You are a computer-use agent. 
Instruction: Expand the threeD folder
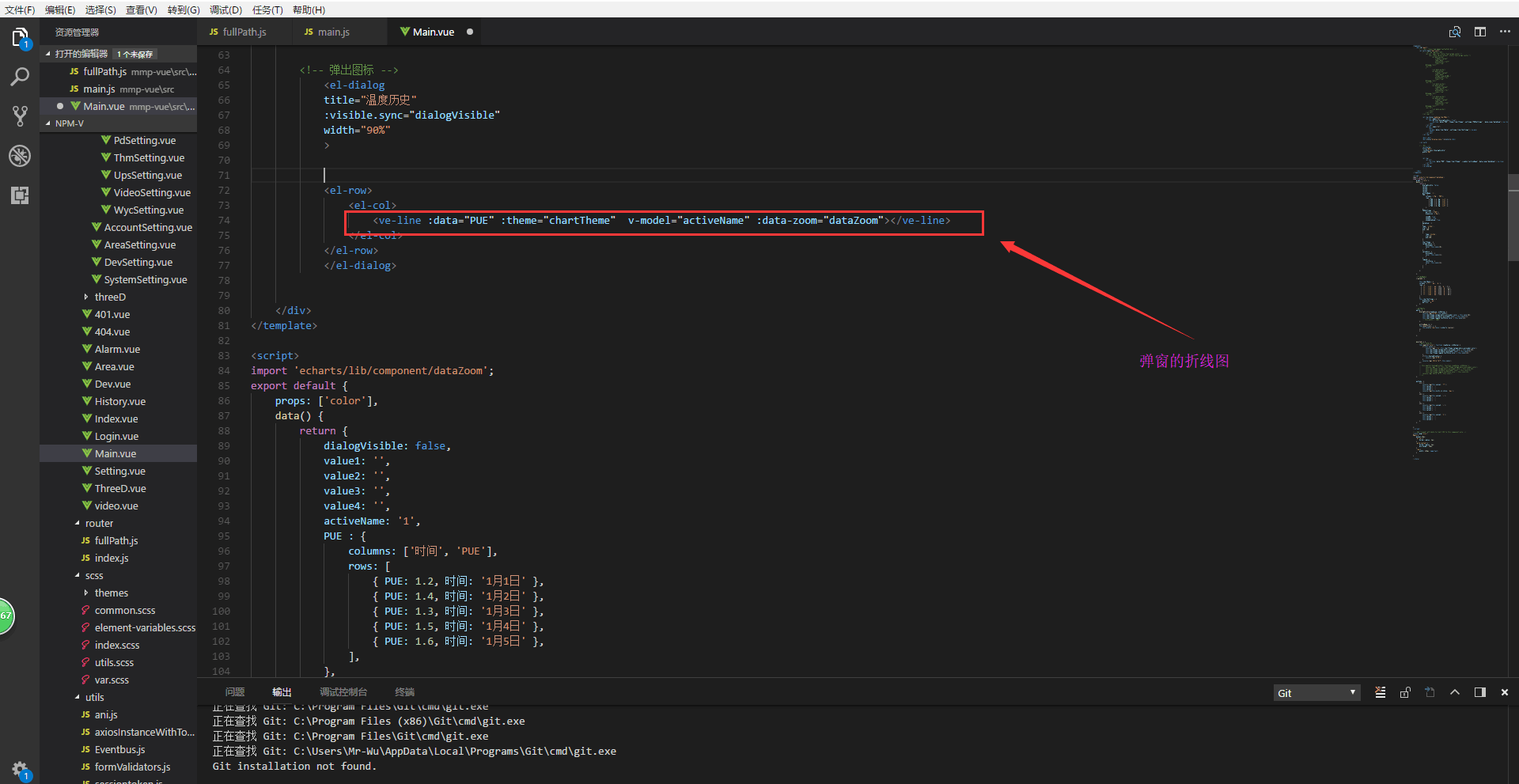pos(86,297)
